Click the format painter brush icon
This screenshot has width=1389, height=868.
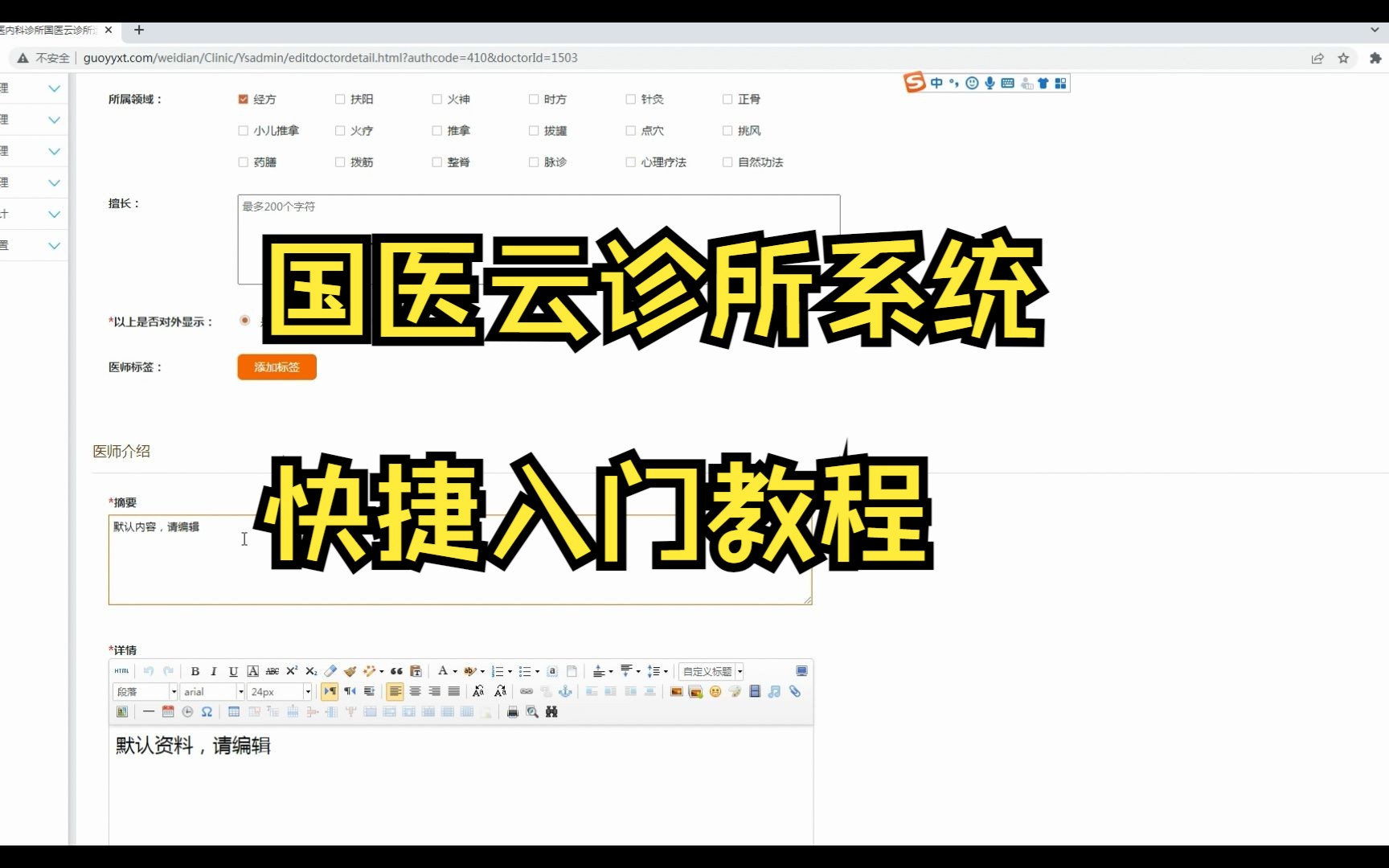[350, 671]
